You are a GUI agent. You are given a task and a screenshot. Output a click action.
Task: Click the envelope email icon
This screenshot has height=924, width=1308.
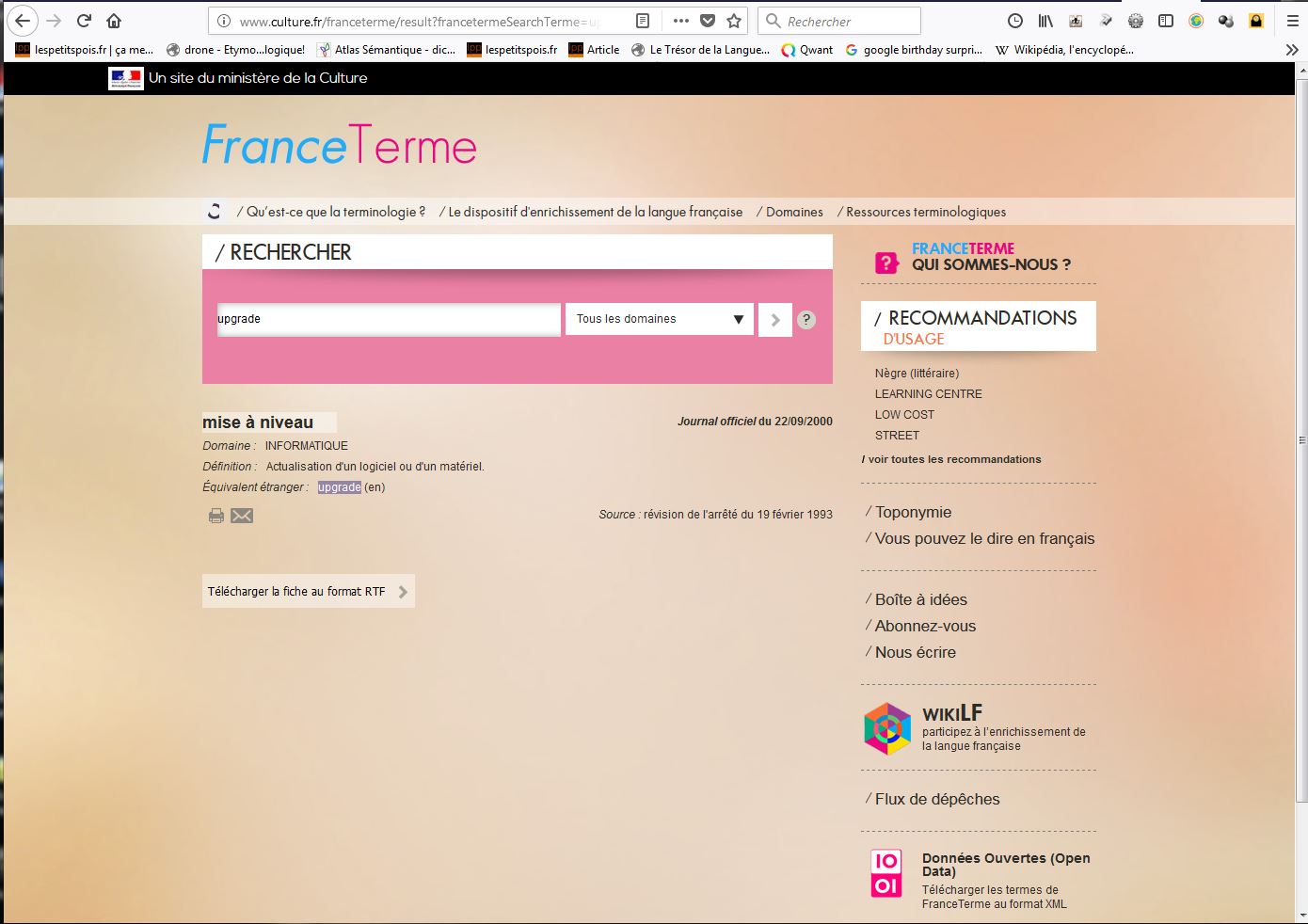click(242, 516)
